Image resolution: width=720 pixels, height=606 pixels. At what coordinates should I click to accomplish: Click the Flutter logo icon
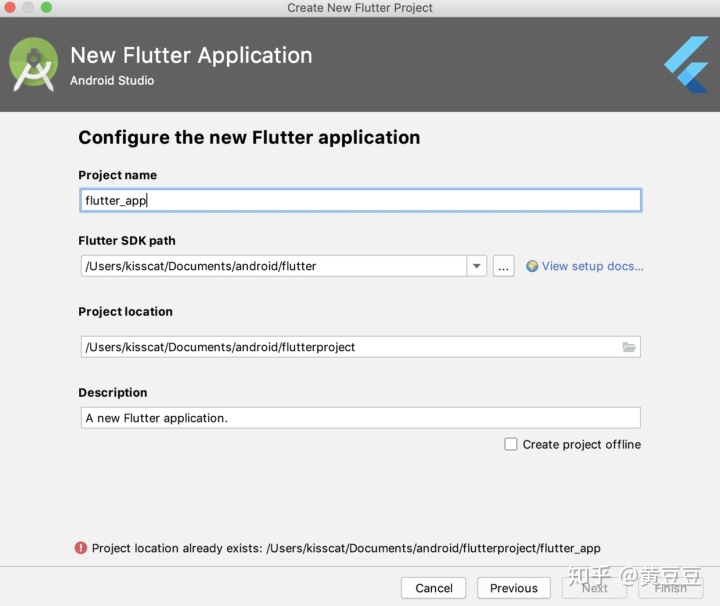click(x=687, y=63)
